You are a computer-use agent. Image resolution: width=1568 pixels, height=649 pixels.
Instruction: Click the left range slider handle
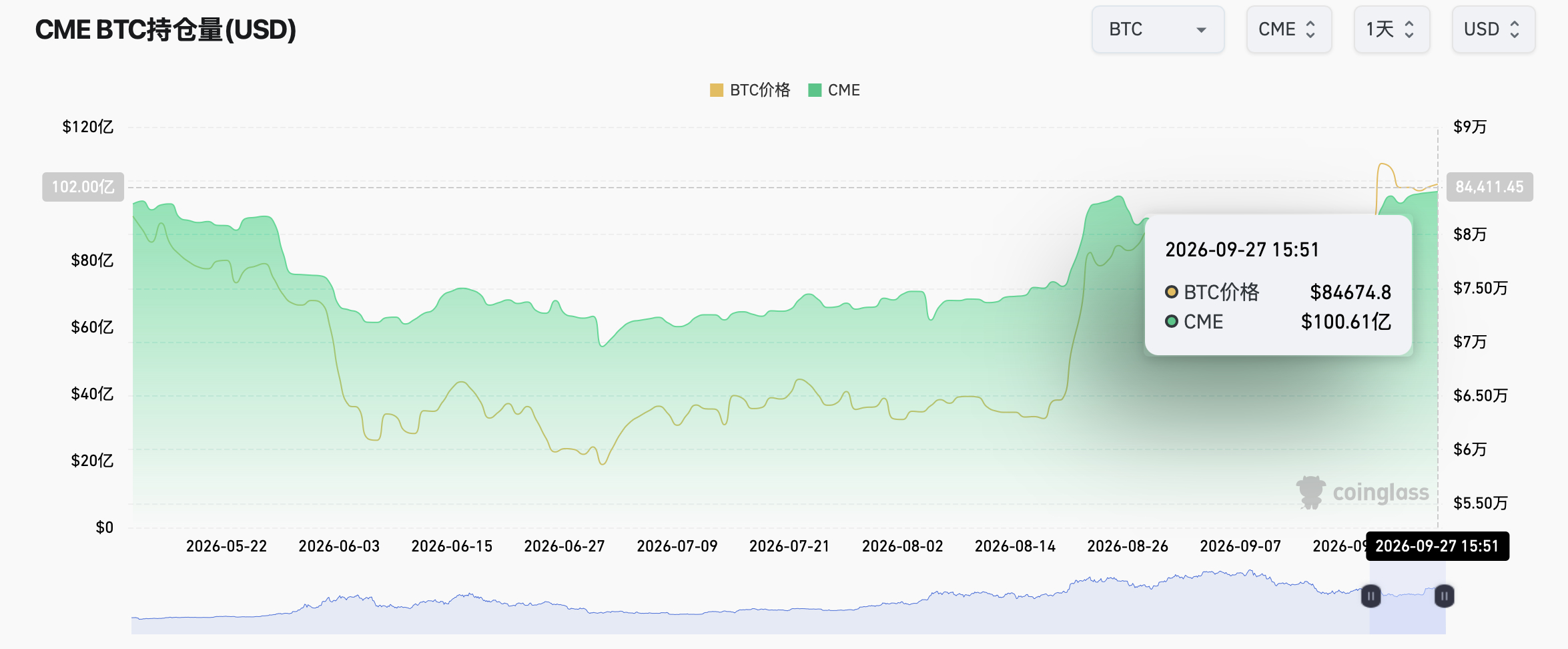coord(1370,596)
